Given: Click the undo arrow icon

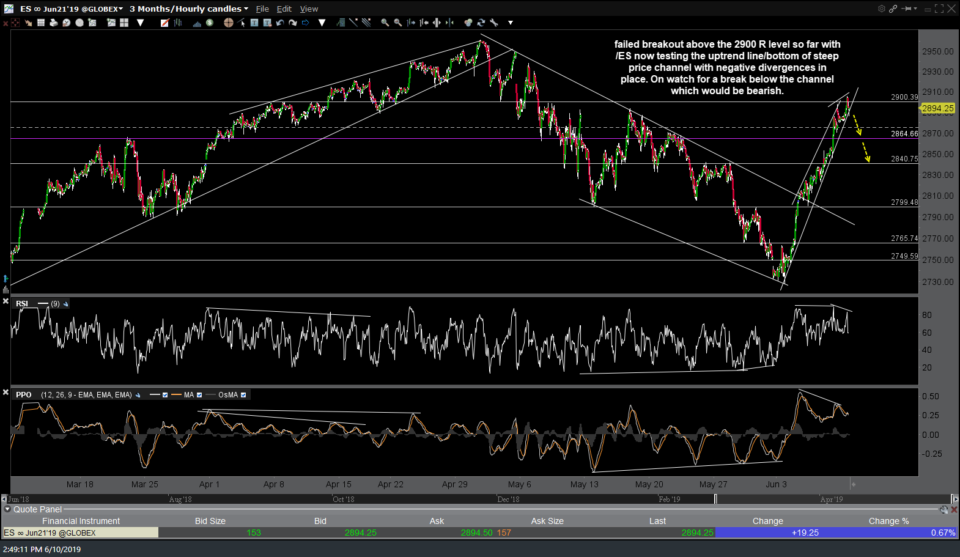Looking at the screenshot, I should tap(280, 23).
